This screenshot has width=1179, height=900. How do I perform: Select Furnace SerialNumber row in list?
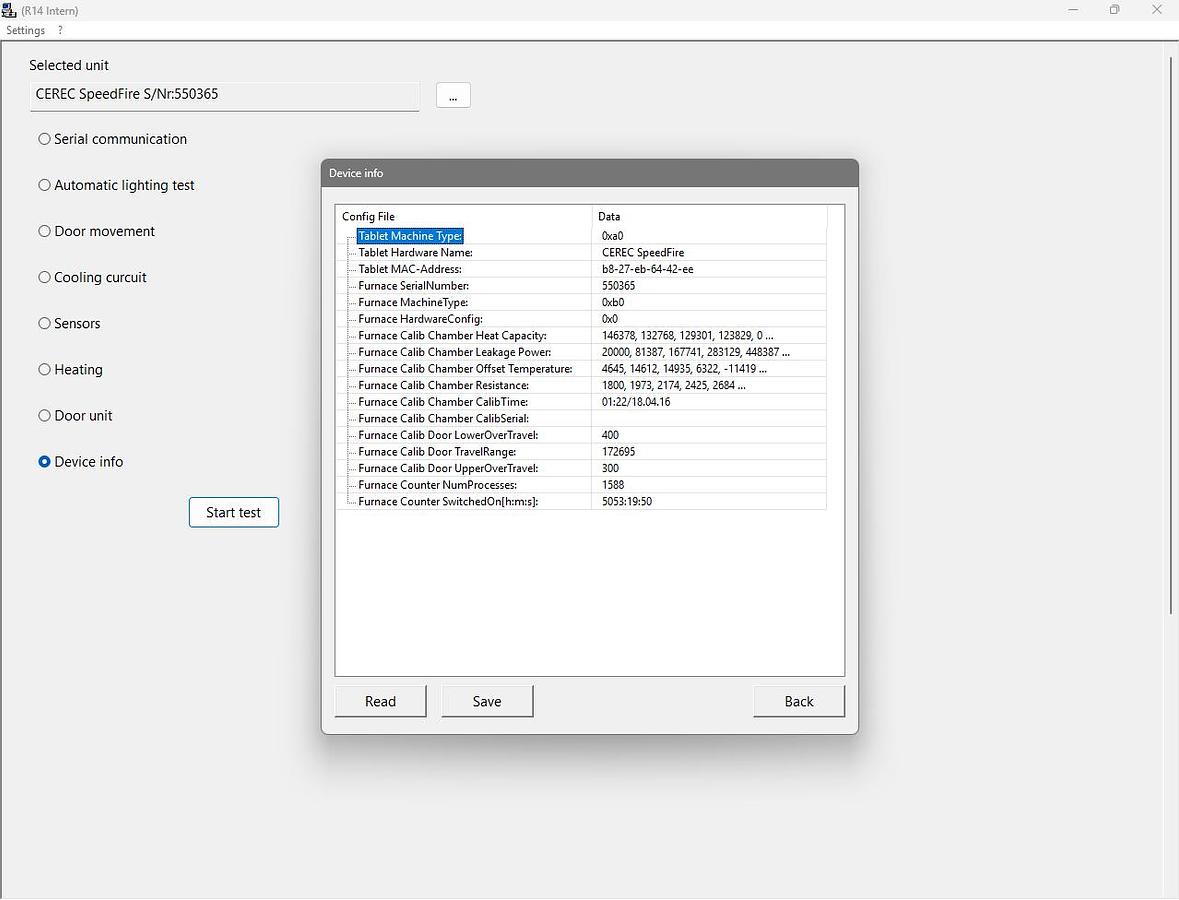(x=413, y=286)
